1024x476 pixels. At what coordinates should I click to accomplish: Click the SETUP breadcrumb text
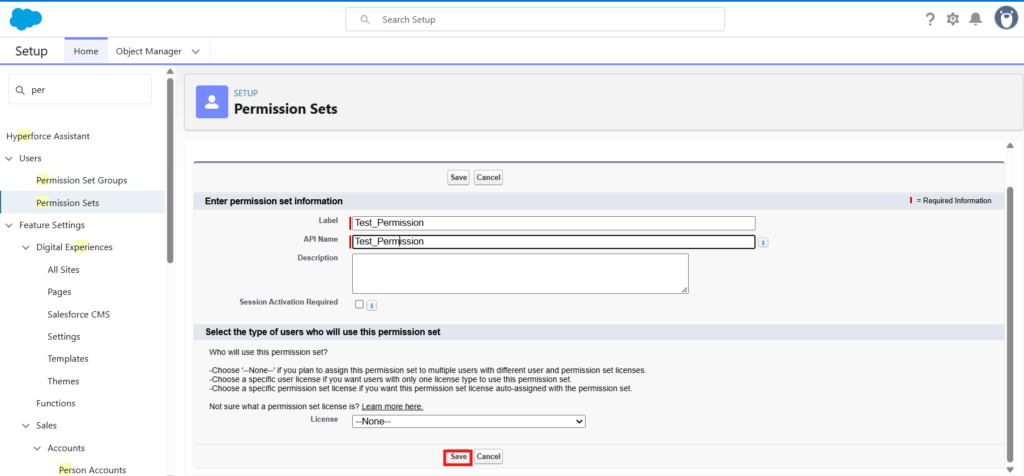[246, 93]
